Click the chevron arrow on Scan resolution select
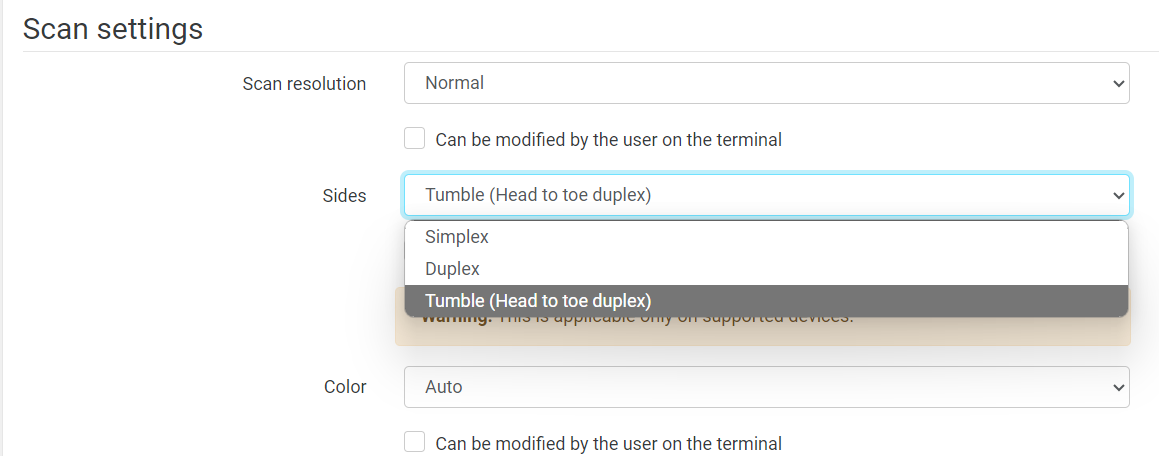1159x456 pixels. click(1118, 84)
